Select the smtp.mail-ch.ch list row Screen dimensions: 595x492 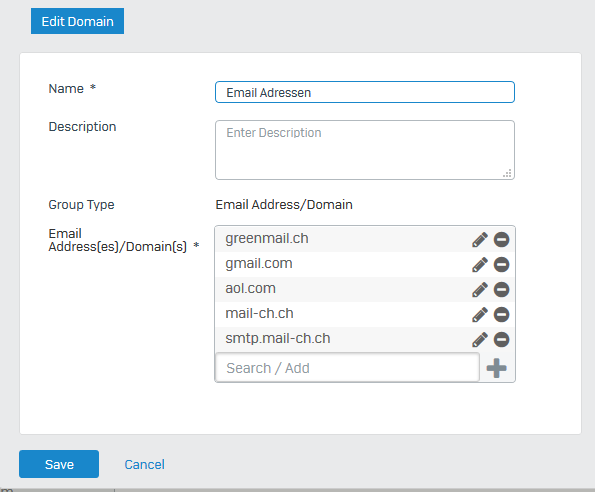coord(365,340)
